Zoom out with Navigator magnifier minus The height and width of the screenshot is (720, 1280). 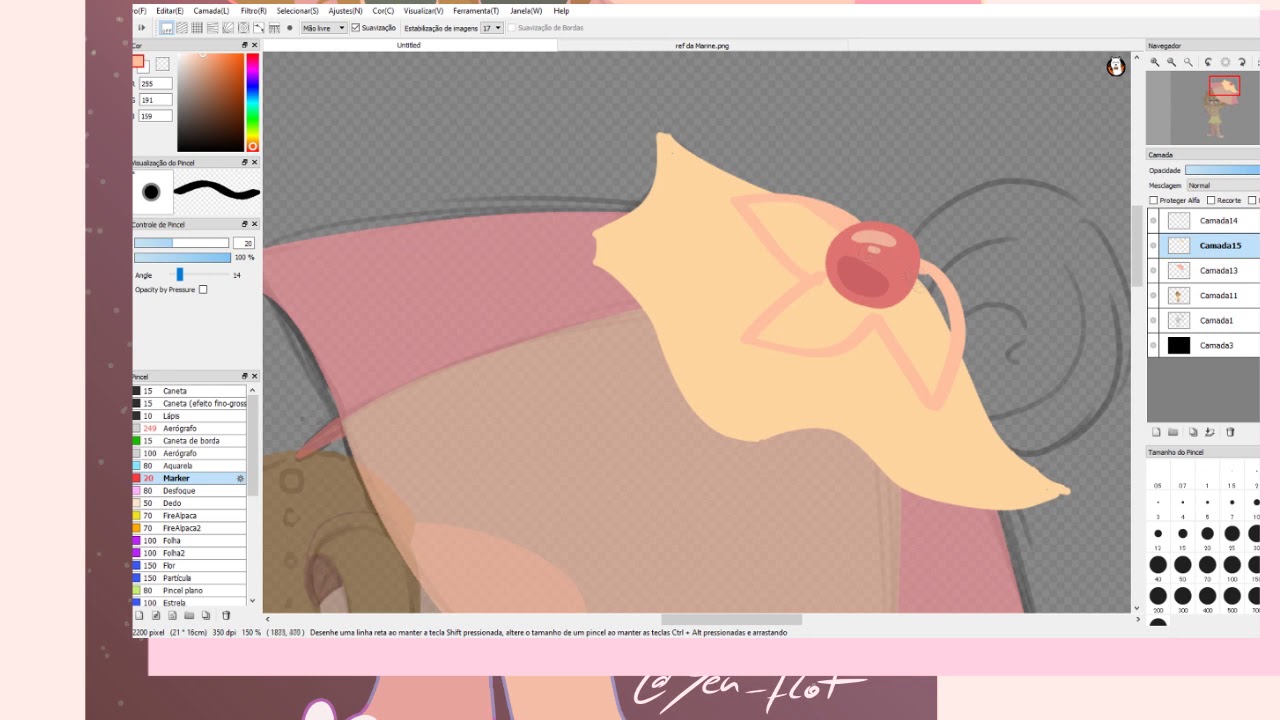point(1171,62)
